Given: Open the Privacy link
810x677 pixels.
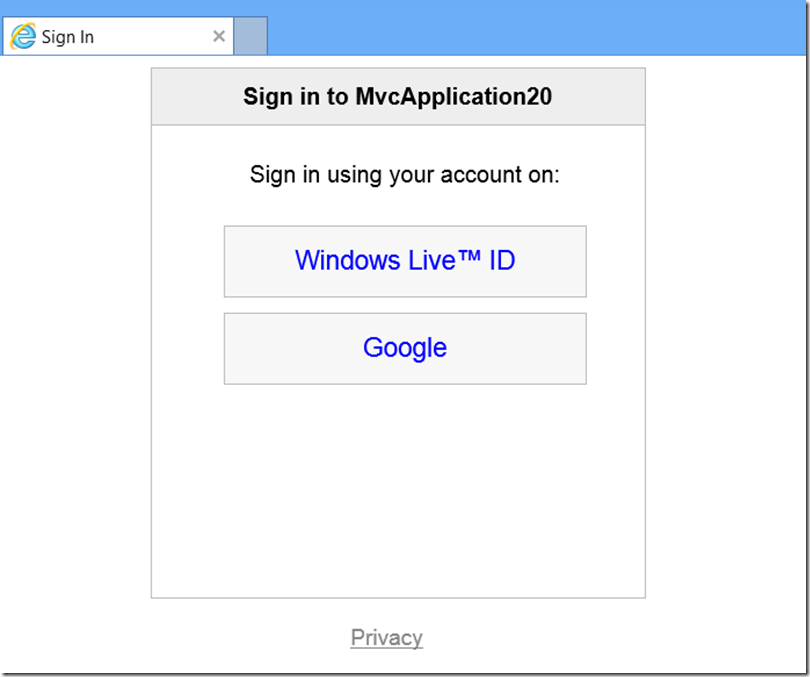Looking at the screenshot, I should (x=386, y=637).
